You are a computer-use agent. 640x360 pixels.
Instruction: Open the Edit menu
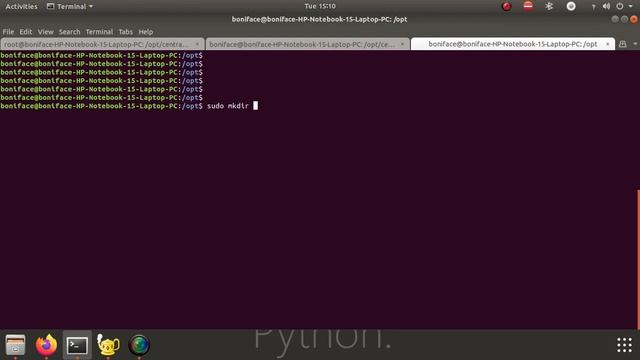[26, 31]
